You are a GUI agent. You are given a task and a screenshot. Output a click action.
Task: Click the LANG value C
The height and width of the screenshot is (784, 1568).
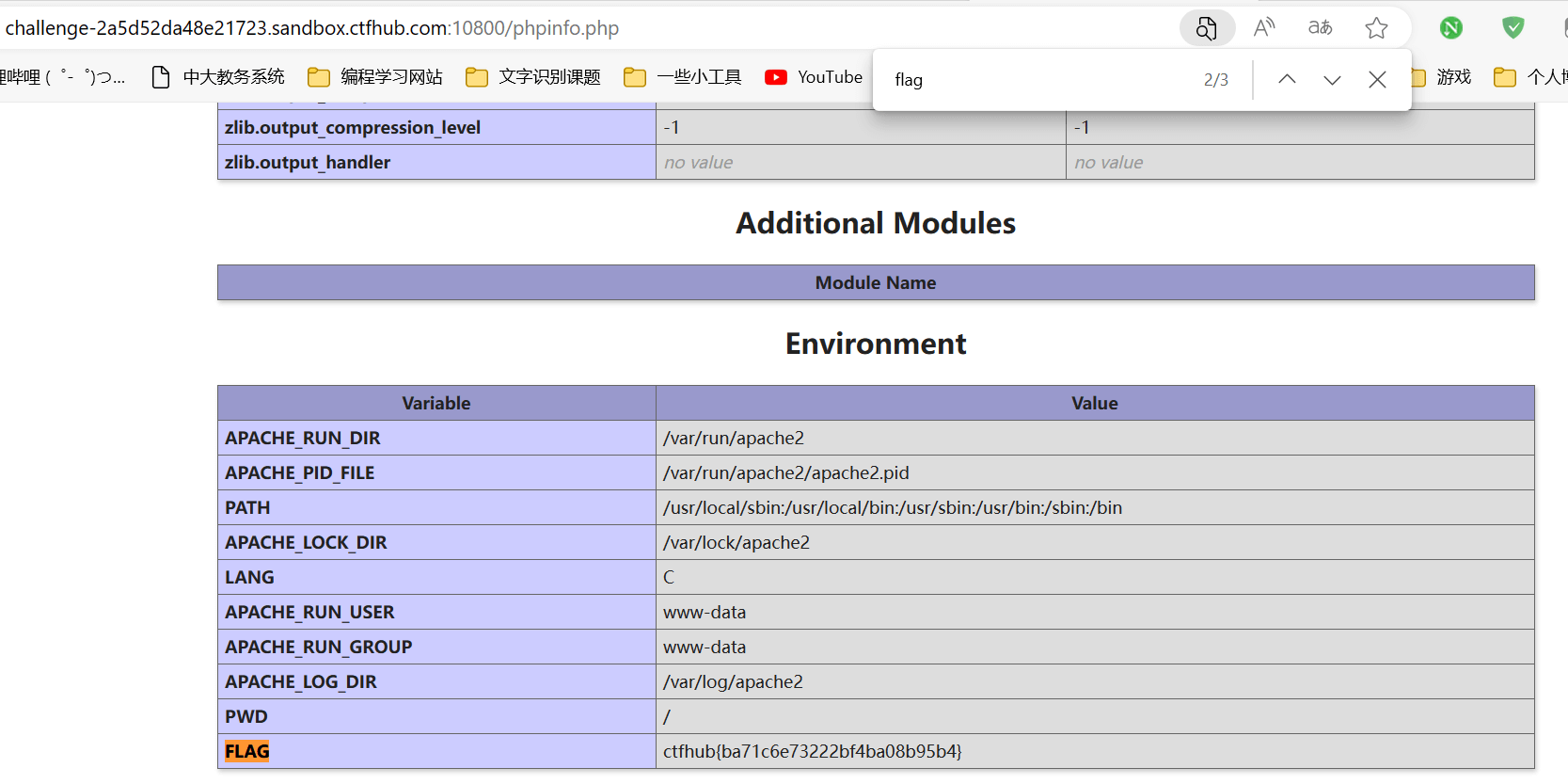[x=1095, y=577]
